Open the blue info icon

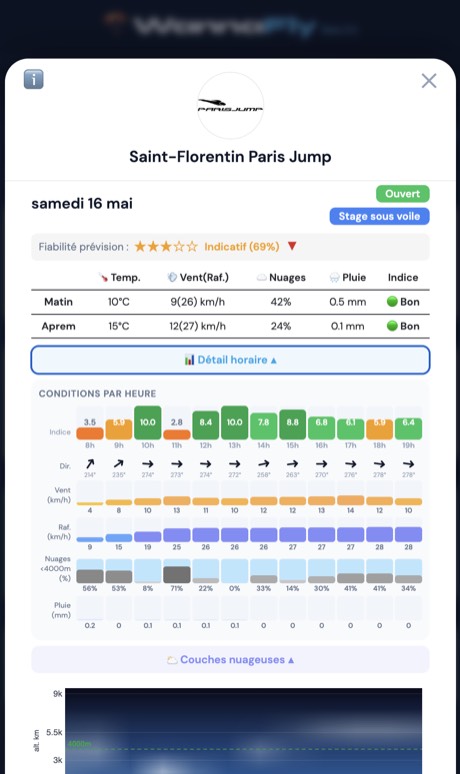click(x=34, y=79)
